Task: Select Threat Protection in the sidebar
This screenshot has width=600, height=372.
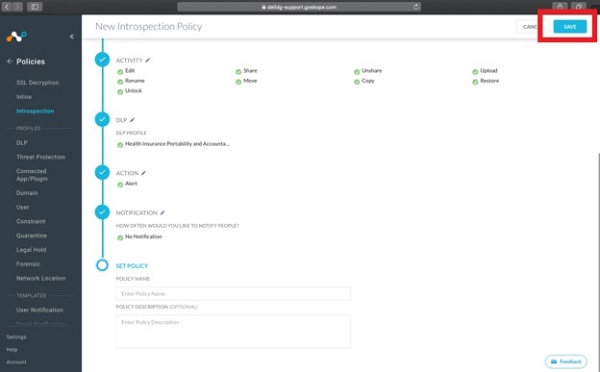Action: (41, 157)
